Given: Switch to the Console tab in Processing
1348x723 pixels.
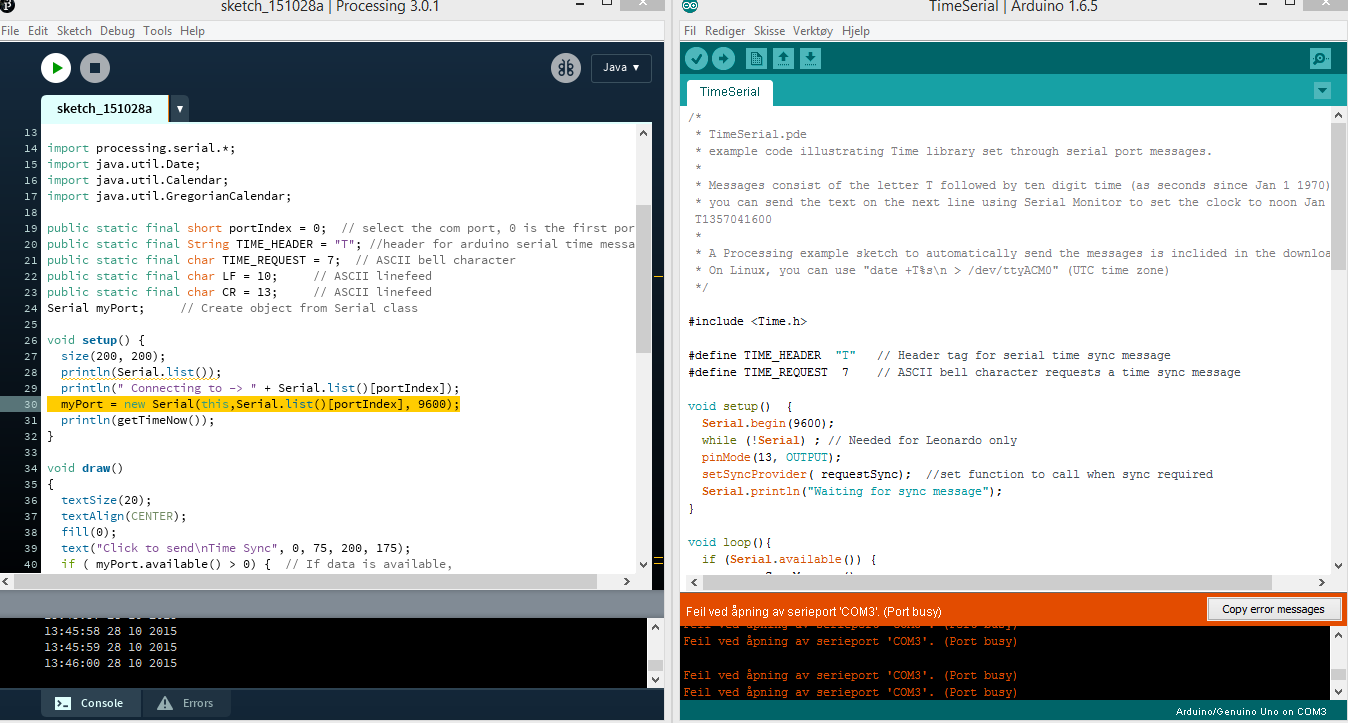Looking at the screenshot, I should (89, 703).
